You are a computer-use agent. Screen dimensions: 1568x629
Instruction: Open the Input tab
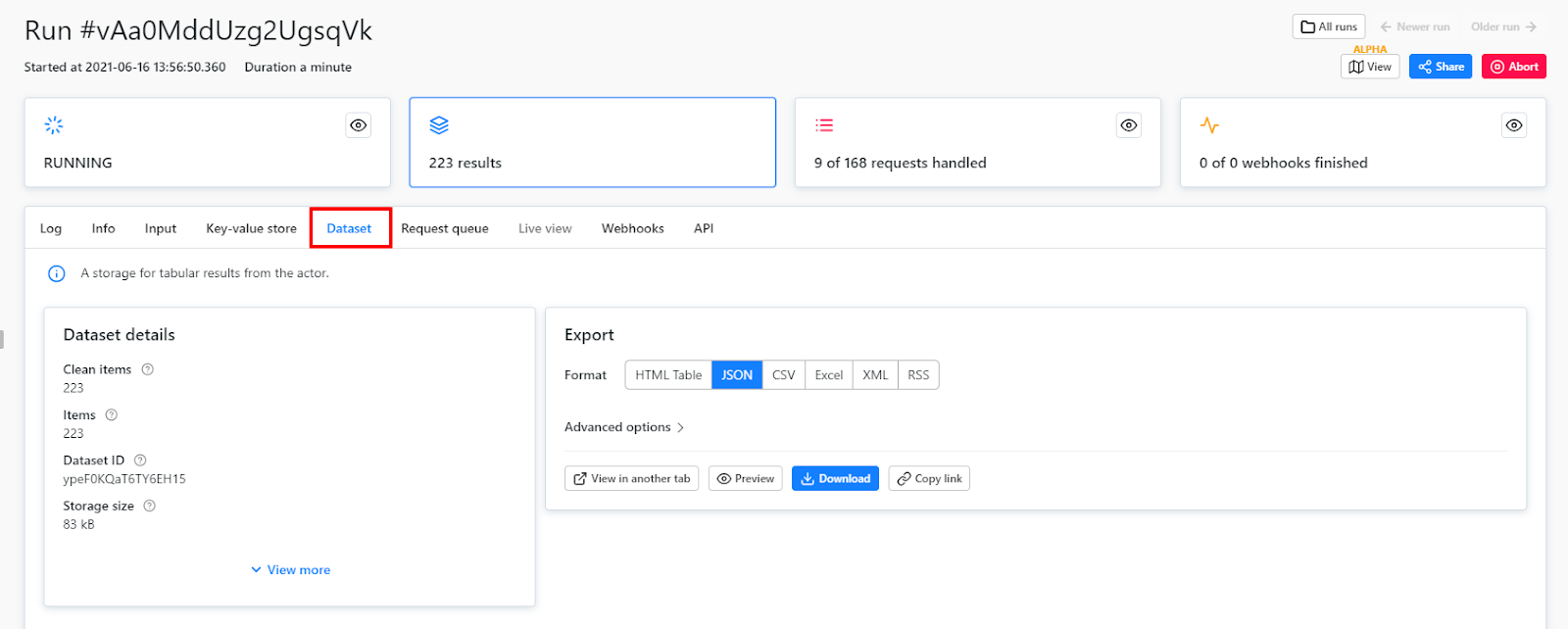(x=161, y=228)
